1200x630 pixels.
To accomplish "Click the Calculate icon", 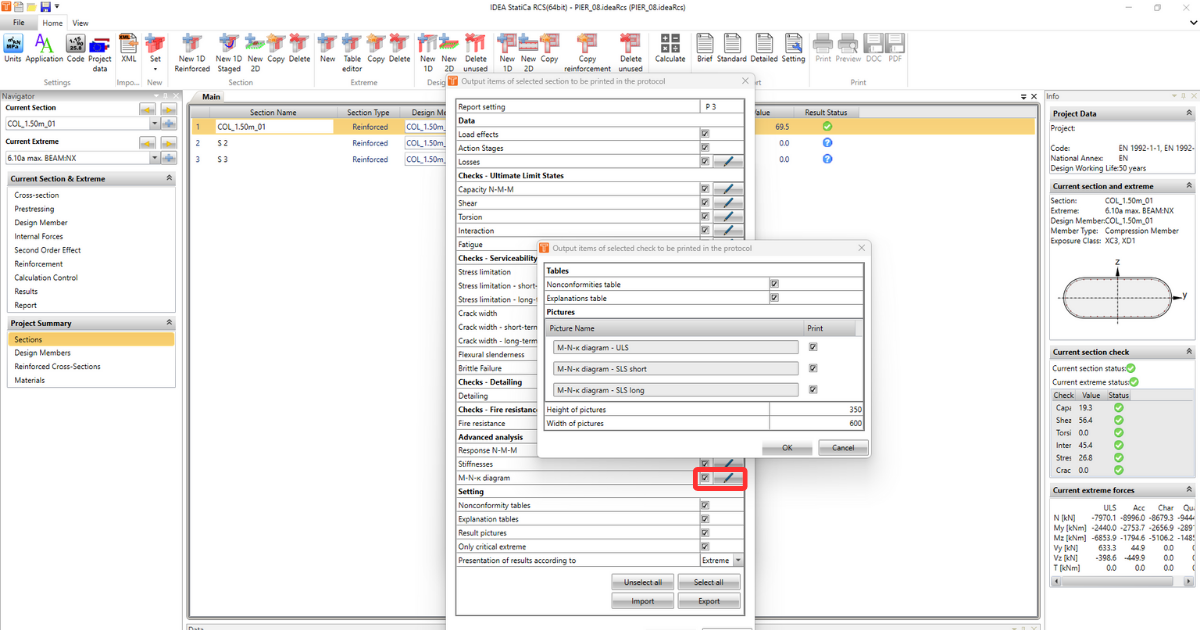I will (x=668, y=47).
